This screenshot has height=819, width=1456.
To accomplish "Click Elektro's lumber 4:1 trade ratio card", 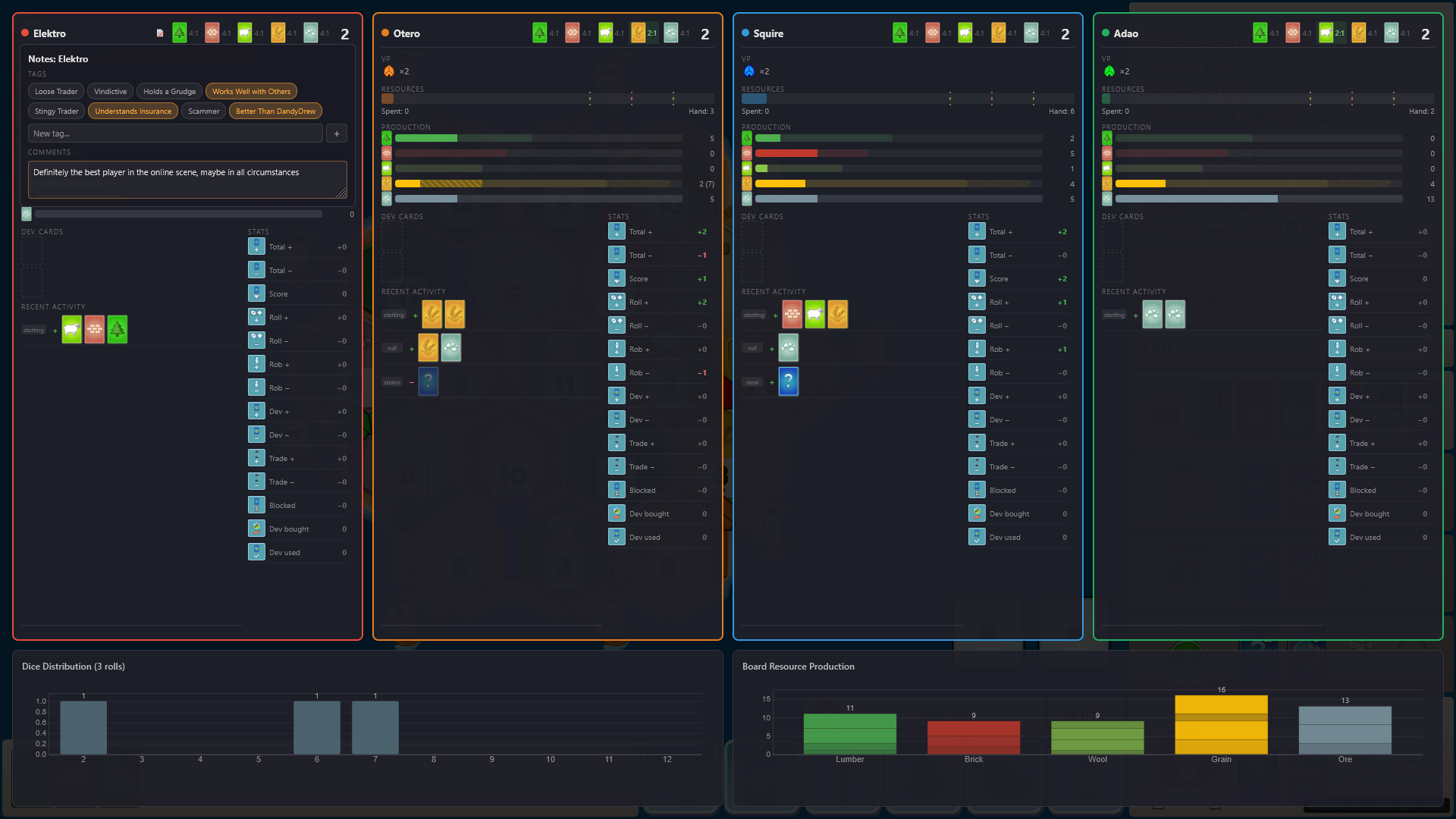I will point(180,33).
